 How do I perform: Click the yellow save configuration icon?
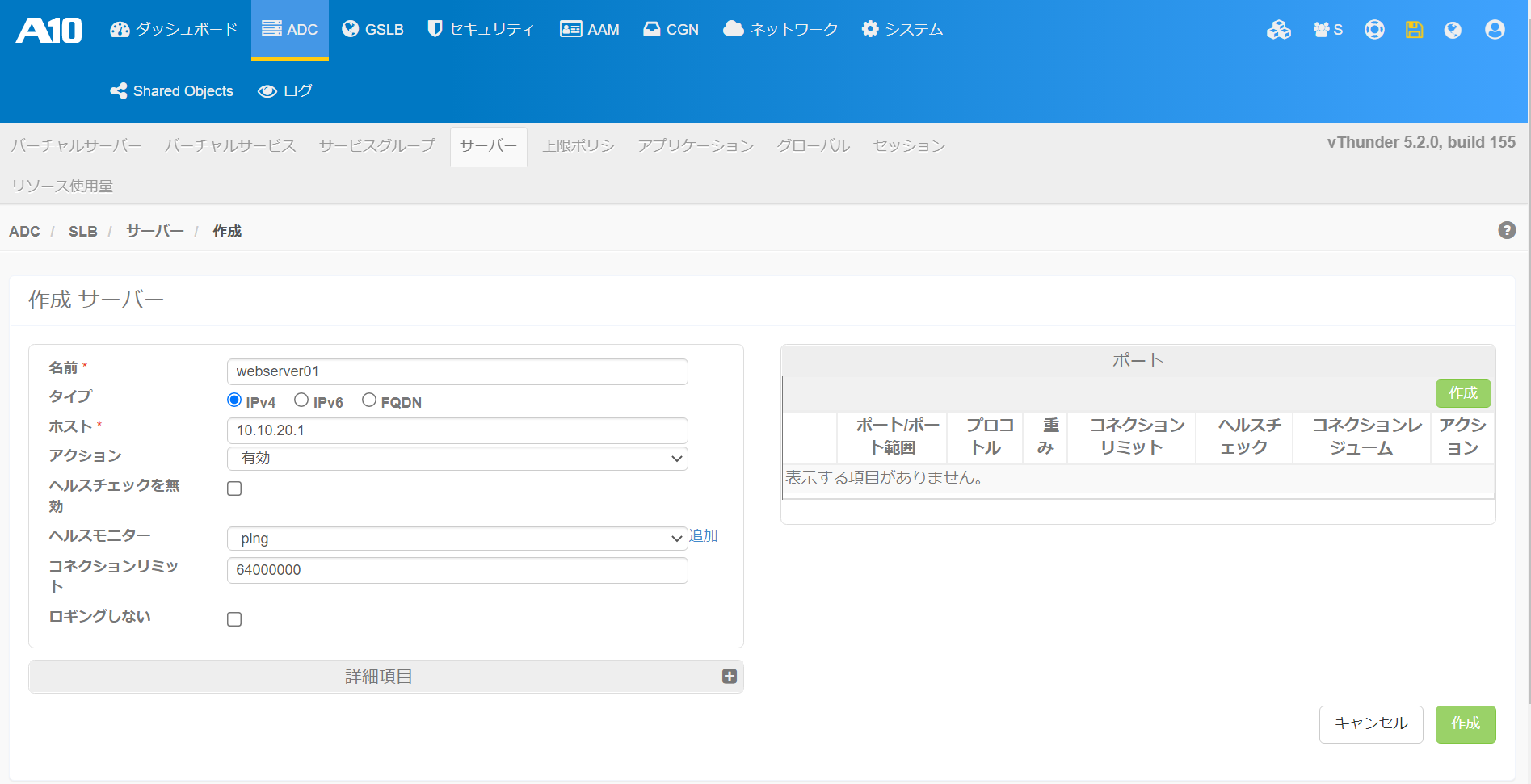[1414, 30]
